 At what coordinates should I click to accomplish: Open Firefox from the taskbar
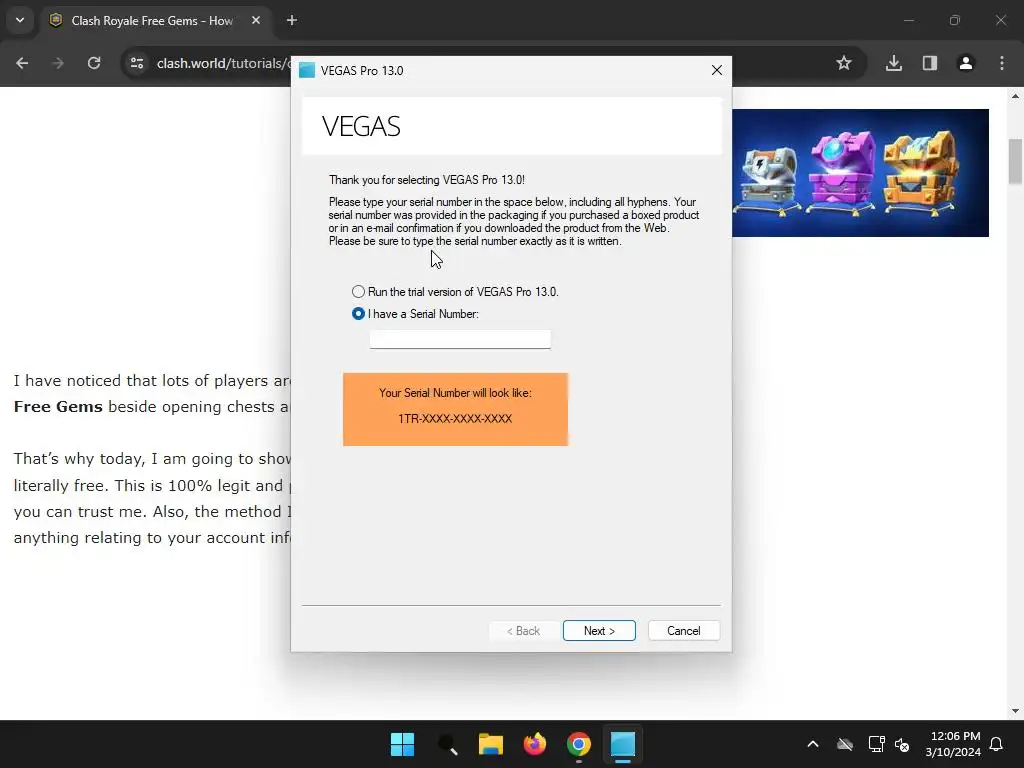535,744
